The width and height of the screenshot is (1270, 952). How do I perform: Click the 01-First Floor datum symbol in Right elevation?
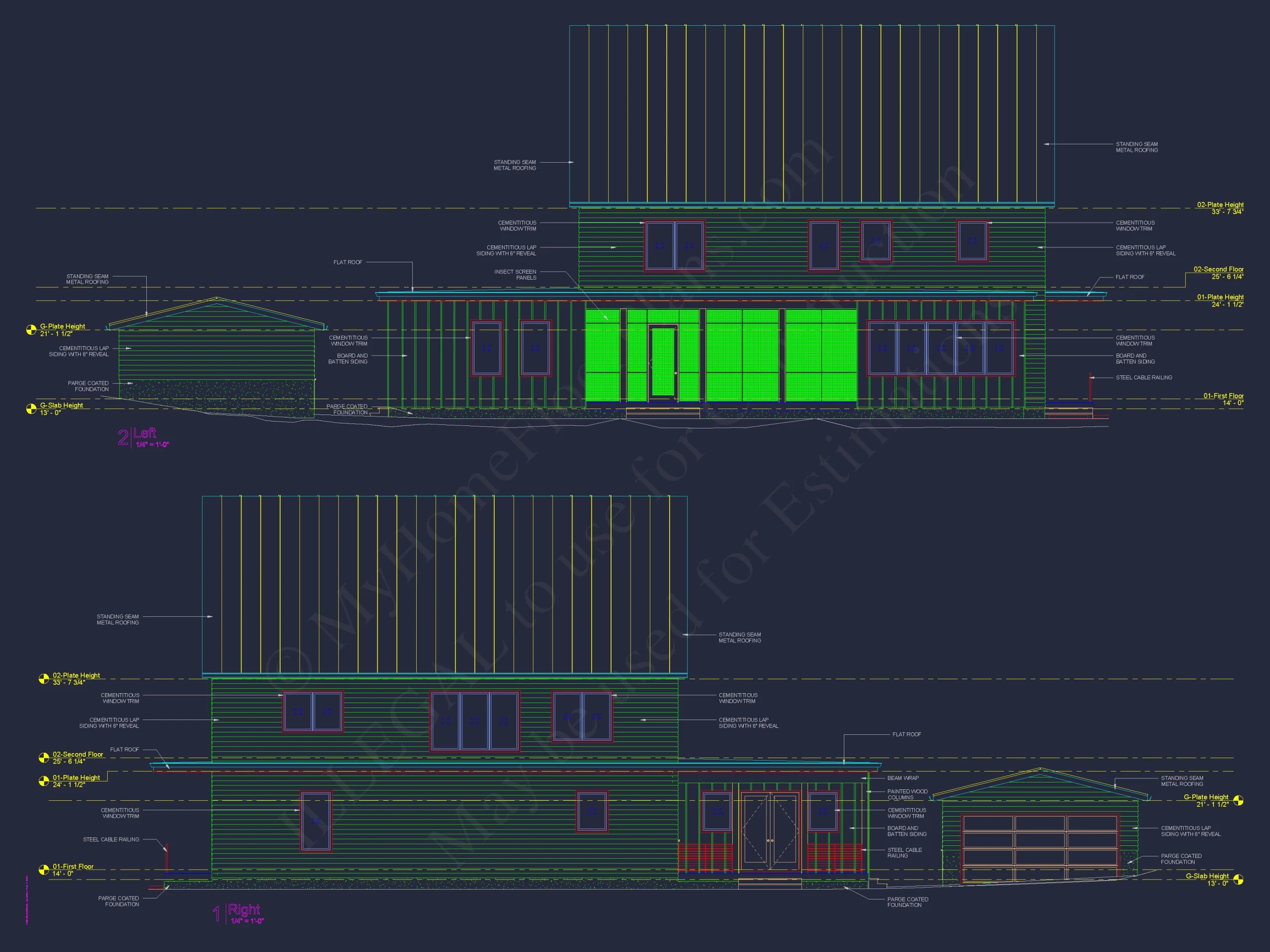point(44,870)
